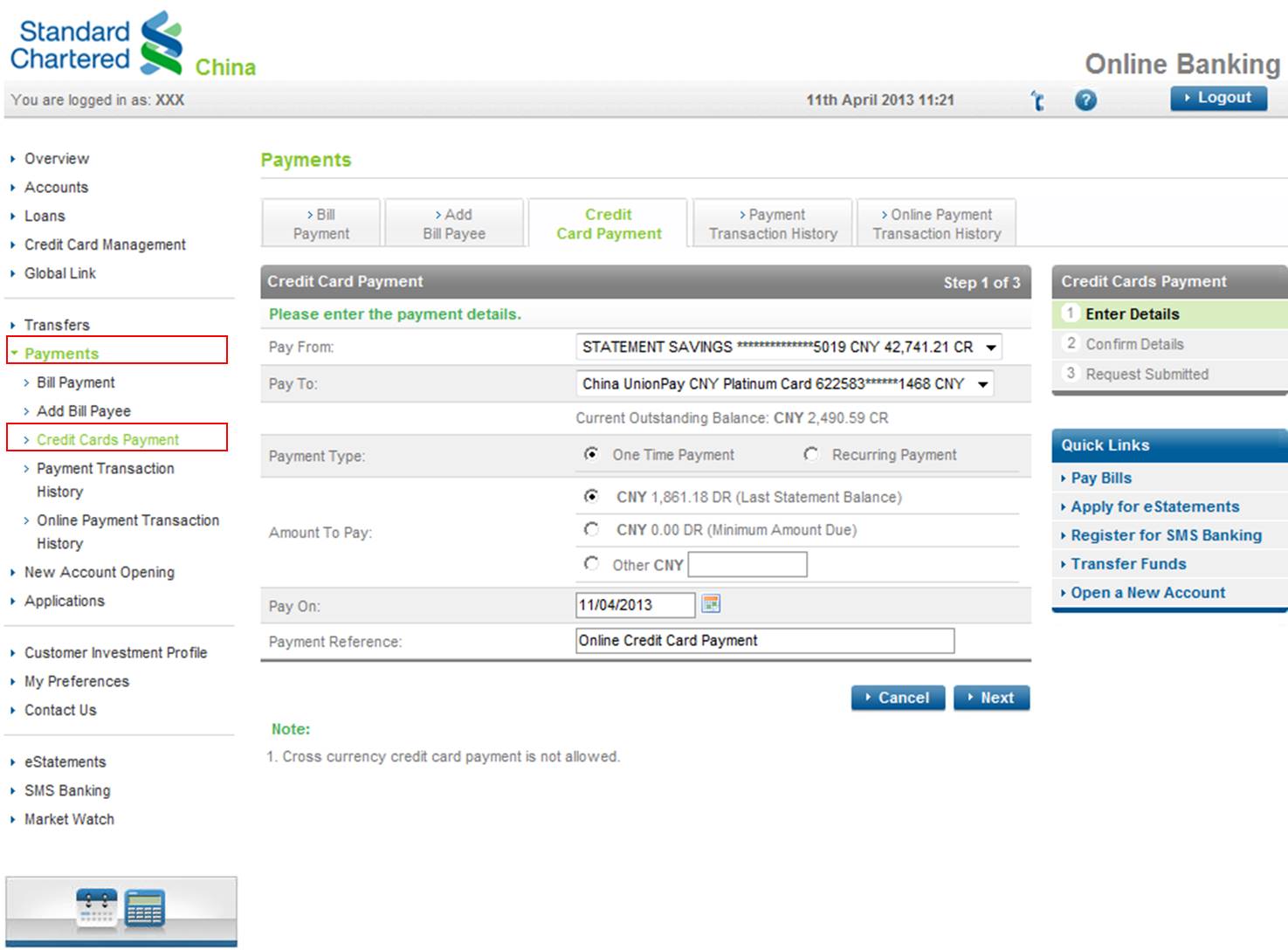Viewport: 1288px width, 950px height.
Task: Switch to the Add Bill Payee tab
Action: coord(454,224)
